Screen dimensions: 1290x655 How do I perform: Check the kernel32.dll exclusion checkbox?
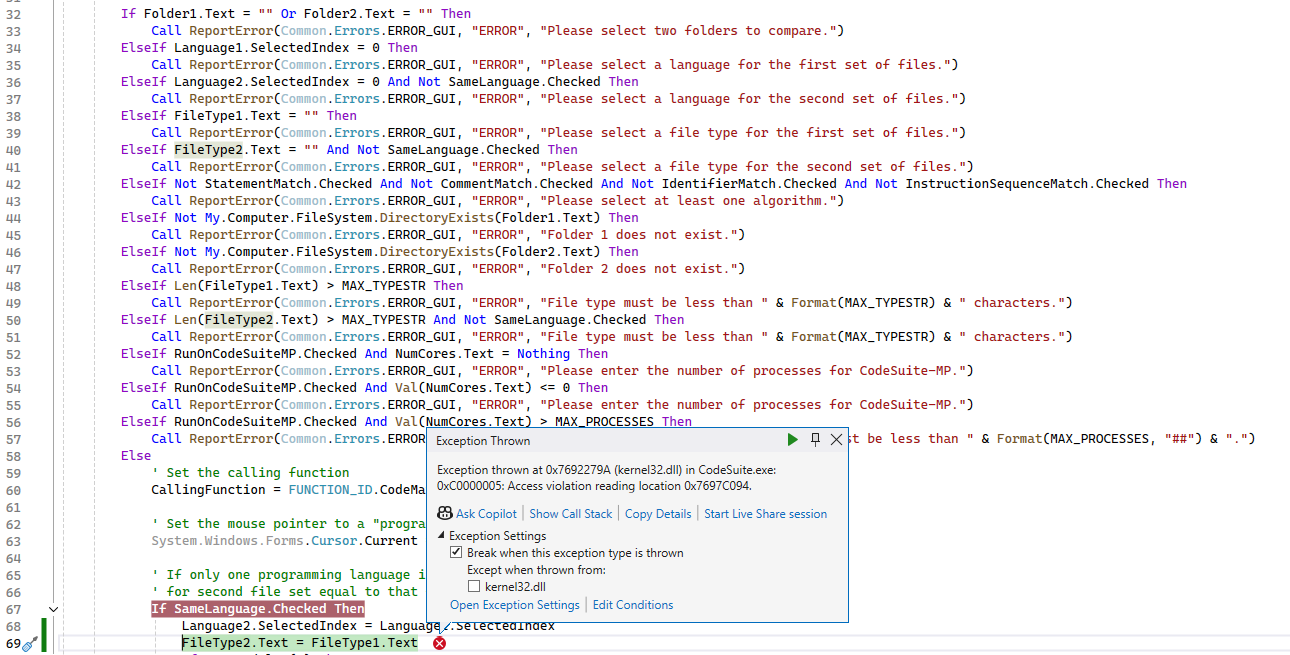pyautogui.click(x=473, y=585)
